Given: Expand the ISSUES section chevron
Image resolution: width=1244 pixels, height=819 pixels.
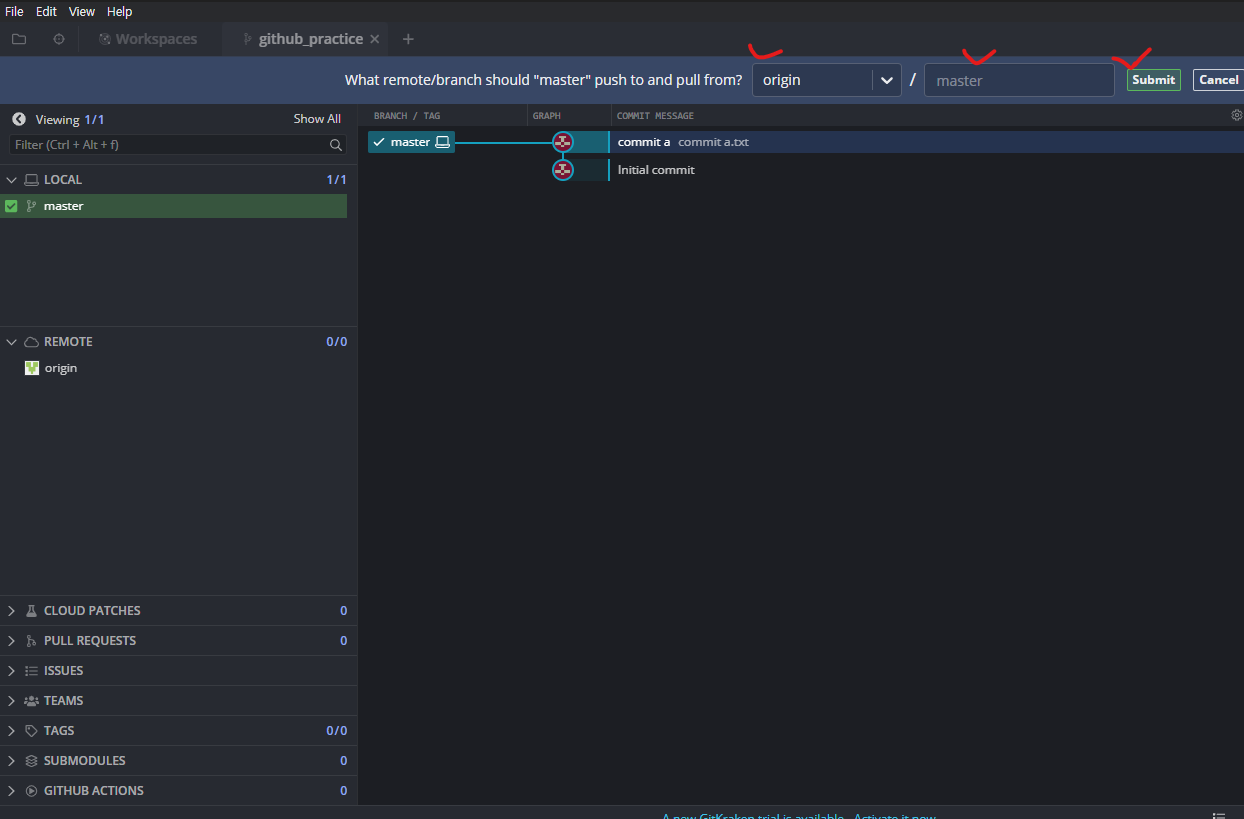Looking at the screenshot, I should click(12, 671).
